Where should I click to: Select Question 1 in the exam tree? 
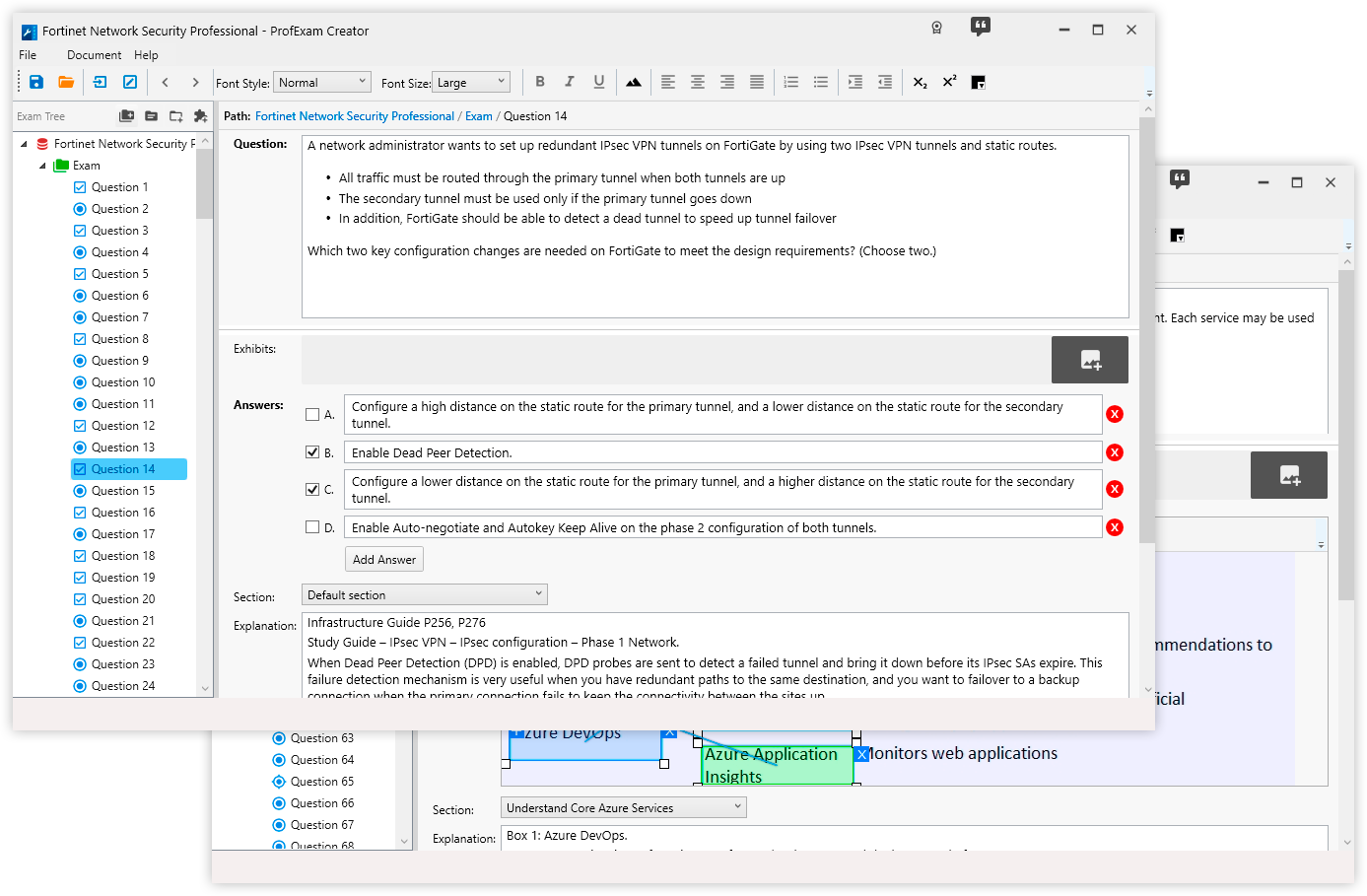point(119,187)
